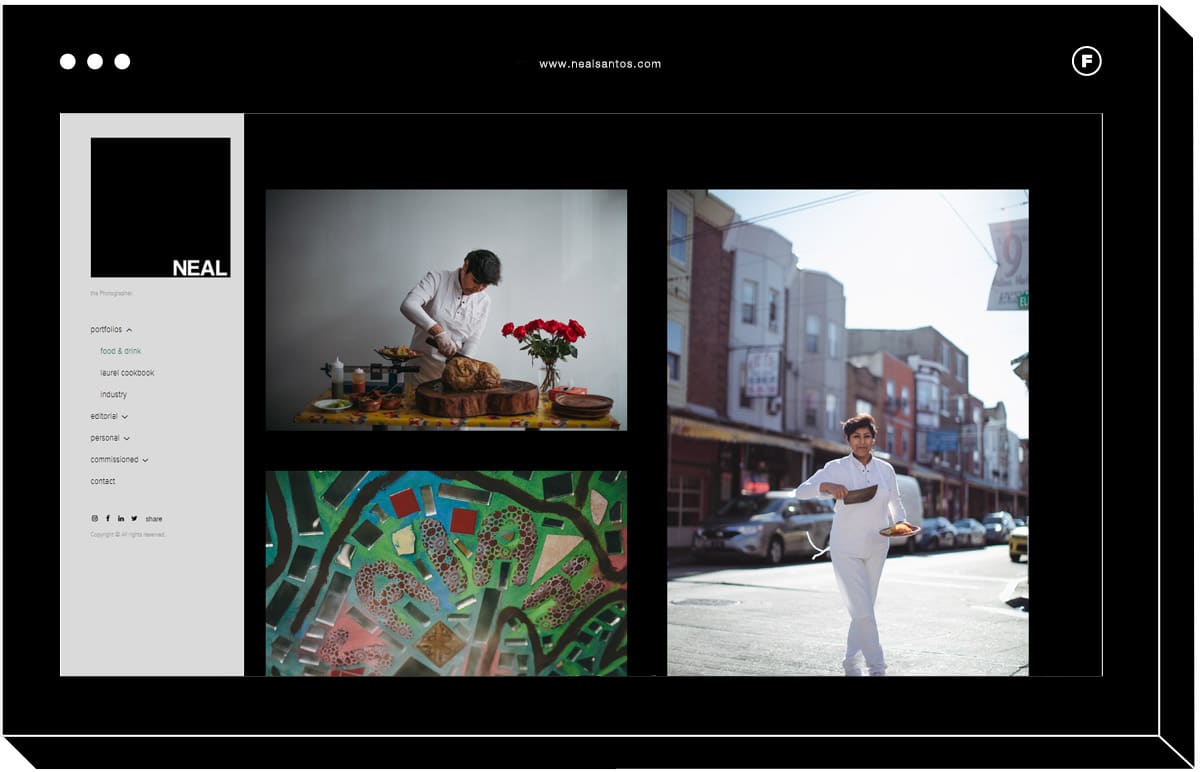The height and width of the screenshot is (772, 1200).
Task: Open the Twitter bird icon
Action: pos(134,518)
